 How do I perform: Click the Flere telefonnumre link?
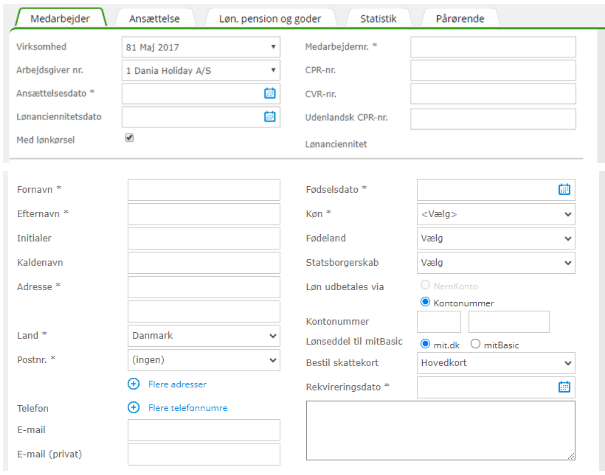[188, 408]
